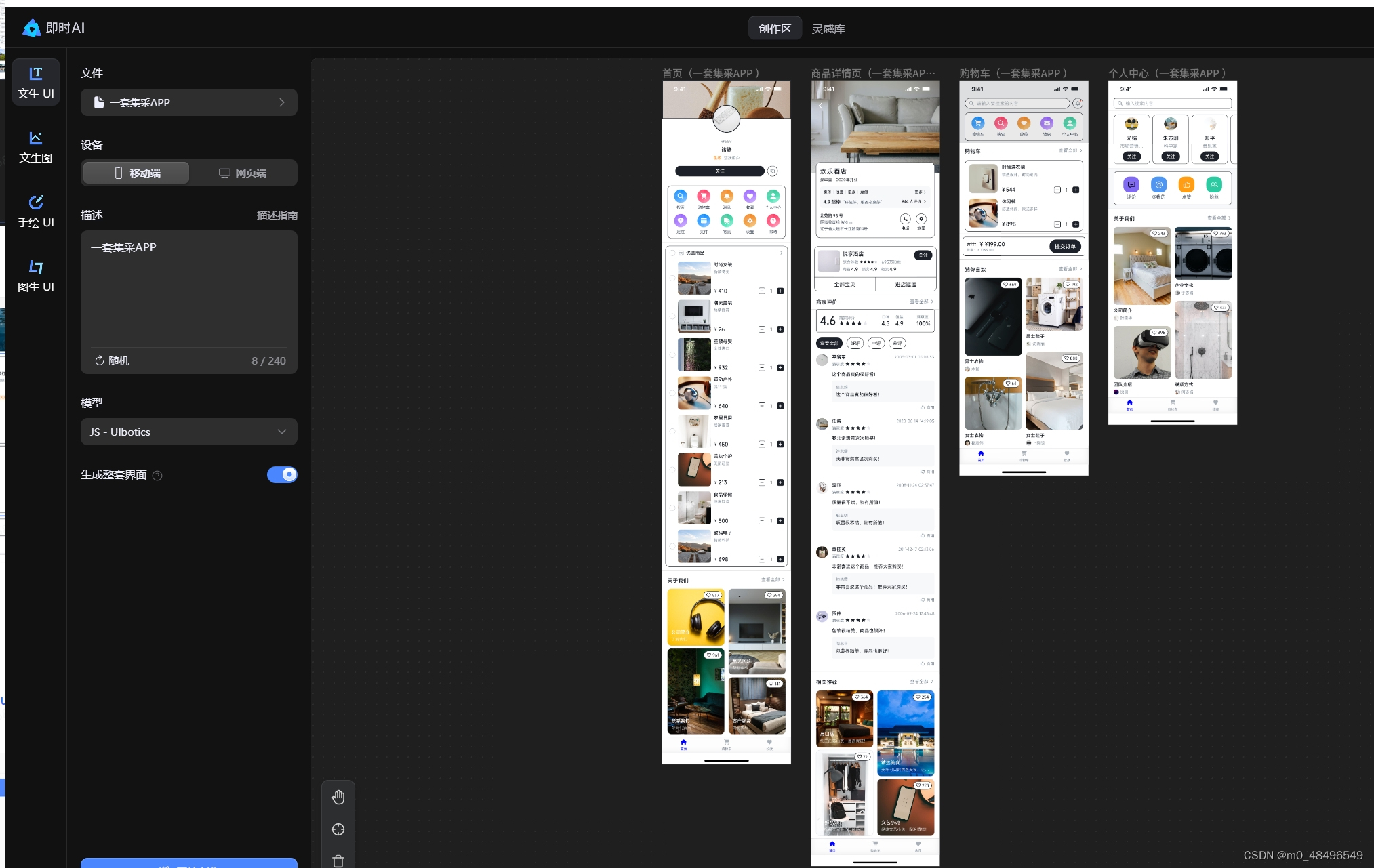Open the 图生 UI tool
Screen dimensions: 1374x868
point(36,276)
